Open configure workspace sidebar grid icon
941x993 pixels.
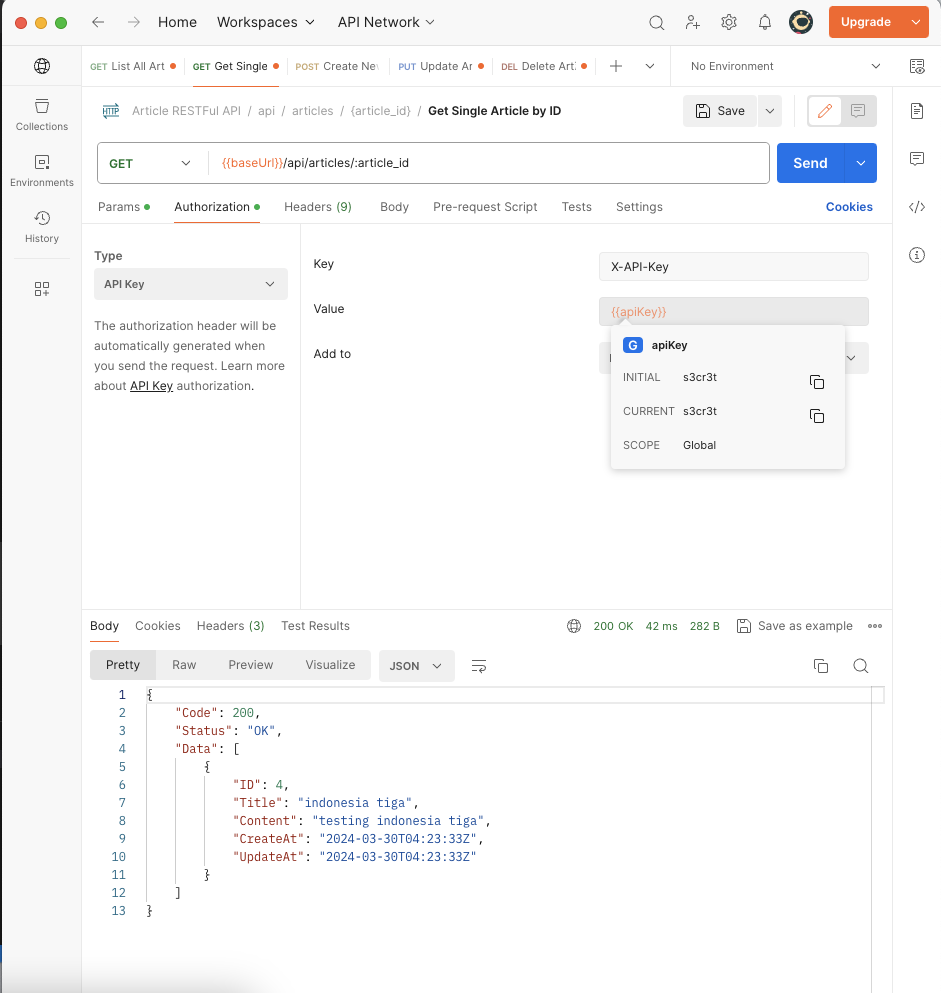pyautogui.click(x=42, y=289)
